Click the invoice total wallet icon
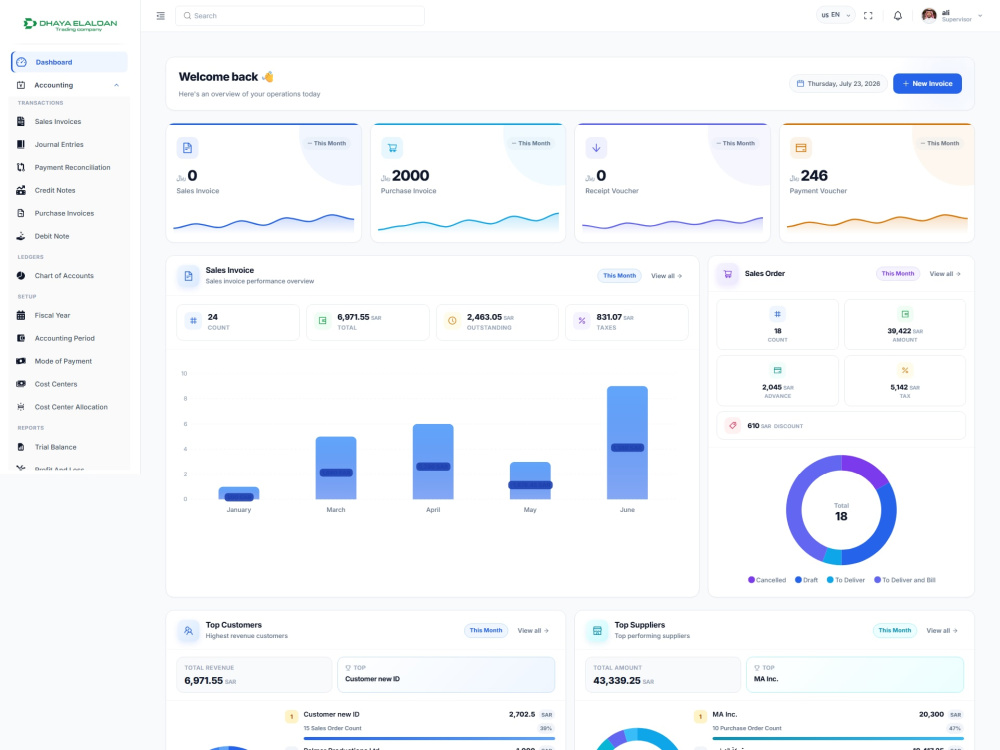 pos(323,321)
